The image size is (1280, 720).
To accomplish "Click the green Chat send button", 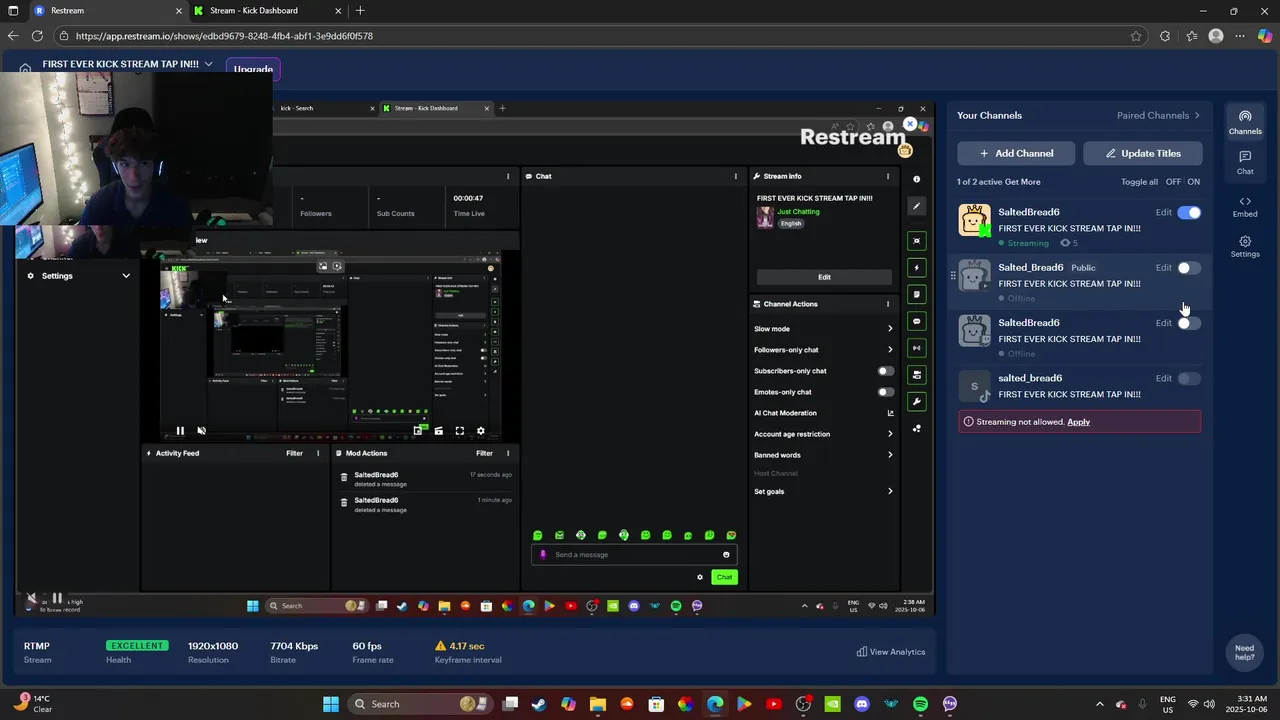I will (724, 577).
